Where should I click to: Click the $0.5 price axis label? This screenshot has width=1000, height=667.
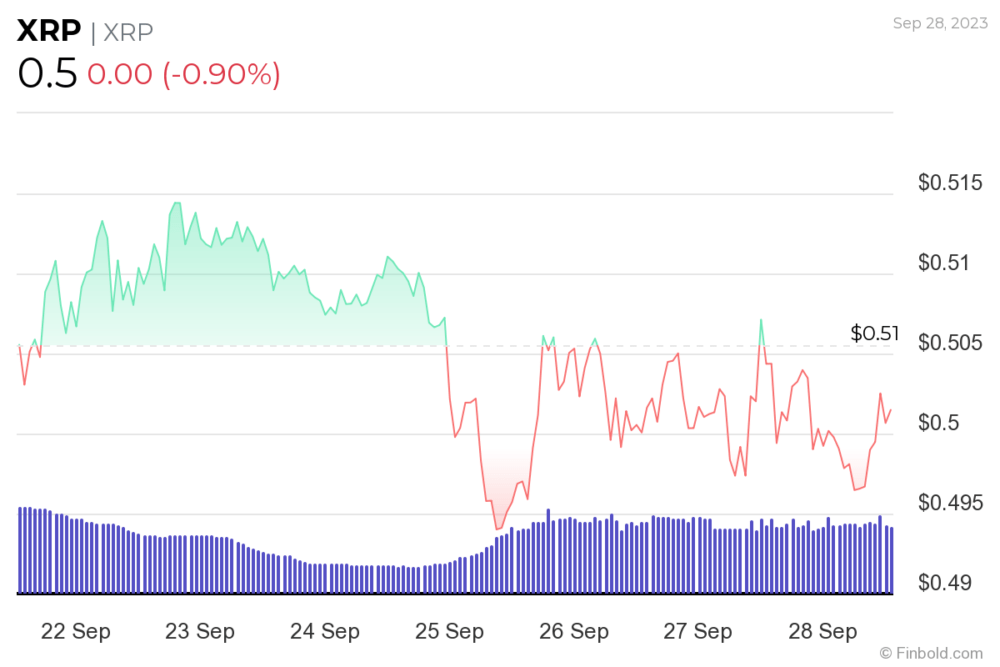938,423
